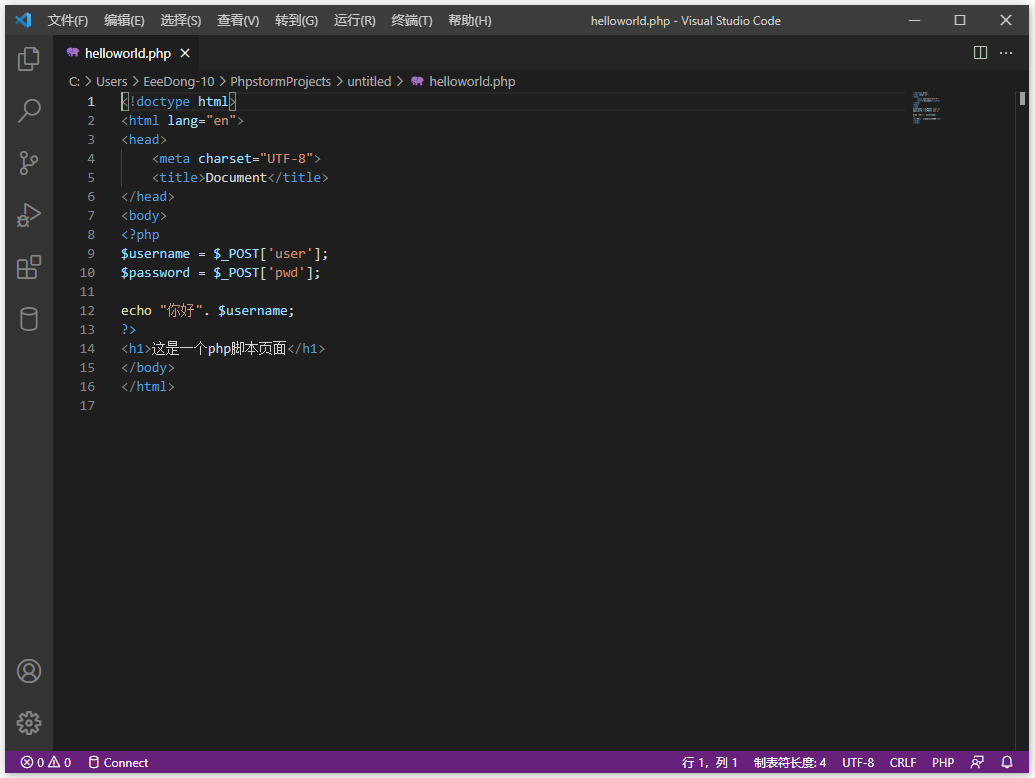
Task: Open the 文件(F) menu
Action: 68,21
